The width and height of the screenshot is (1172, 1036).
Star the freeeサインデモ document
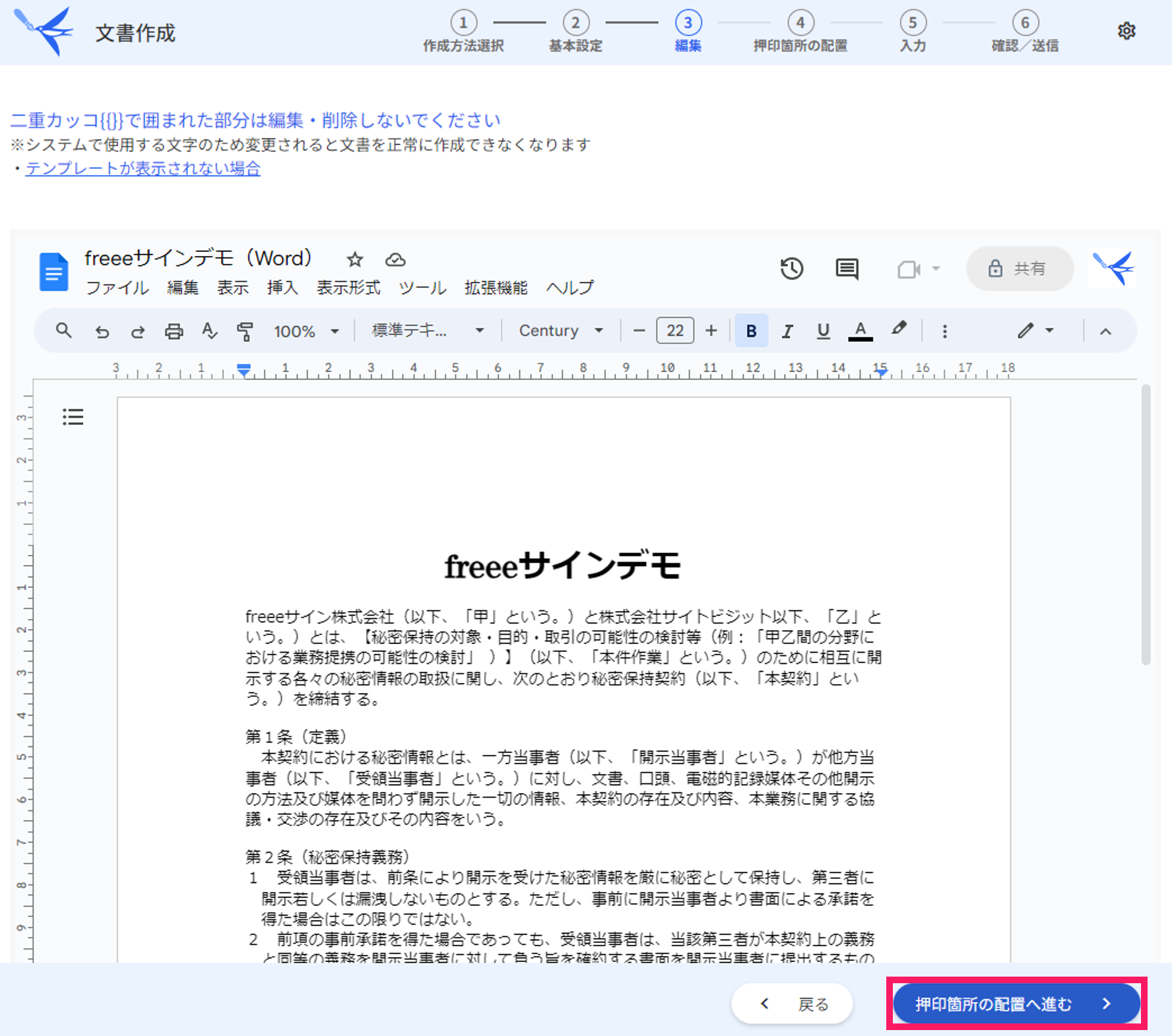[355, 259]
